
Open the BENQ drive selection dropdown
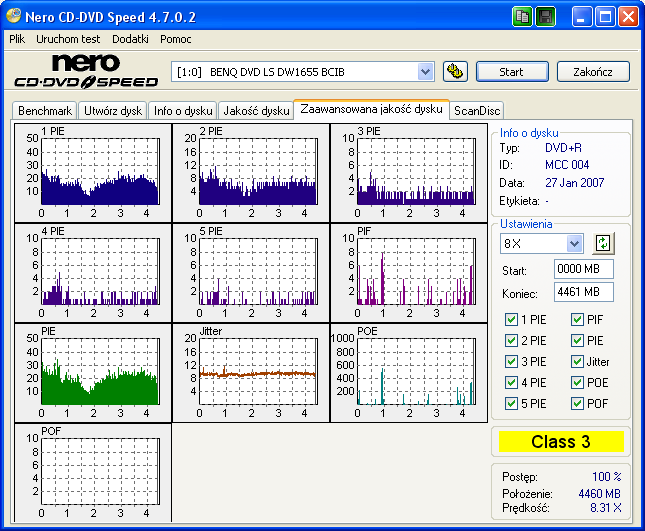[x=425, y=72]
